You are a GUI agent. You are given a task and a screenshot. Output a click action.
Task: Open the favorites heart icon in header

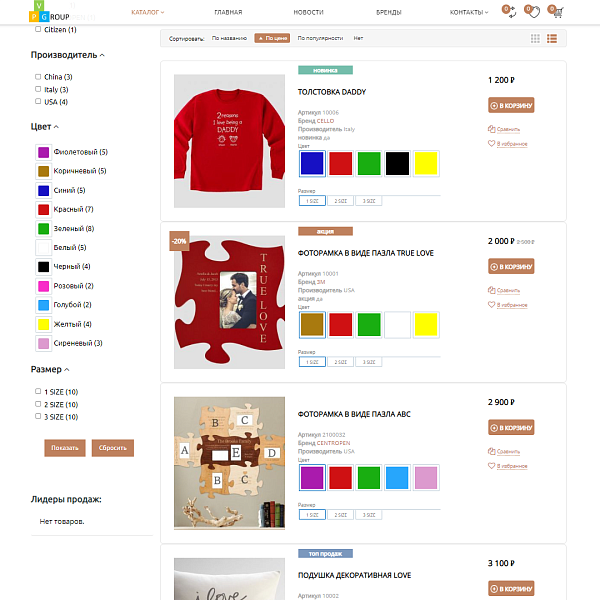[533, 12]
